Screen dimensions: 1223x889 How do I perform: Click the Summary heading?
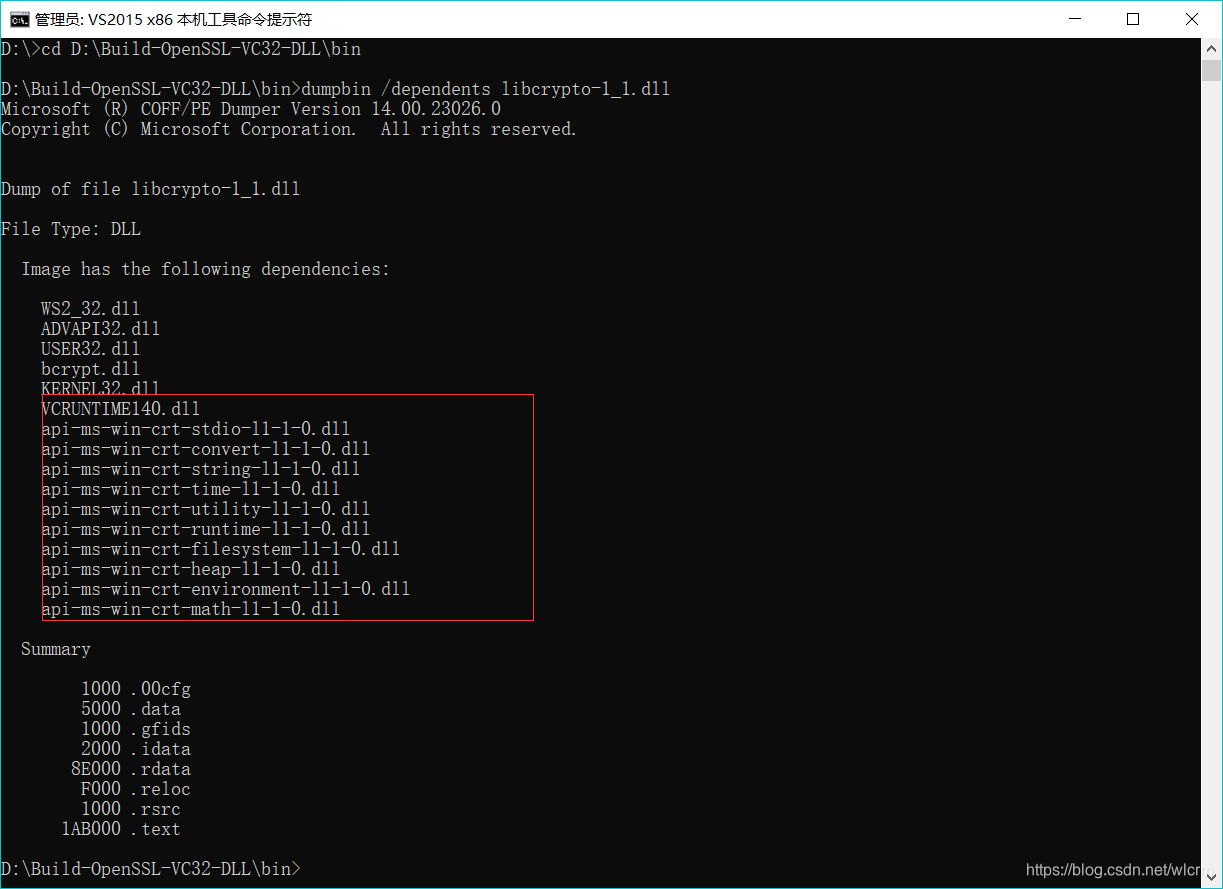click(56, 649)
